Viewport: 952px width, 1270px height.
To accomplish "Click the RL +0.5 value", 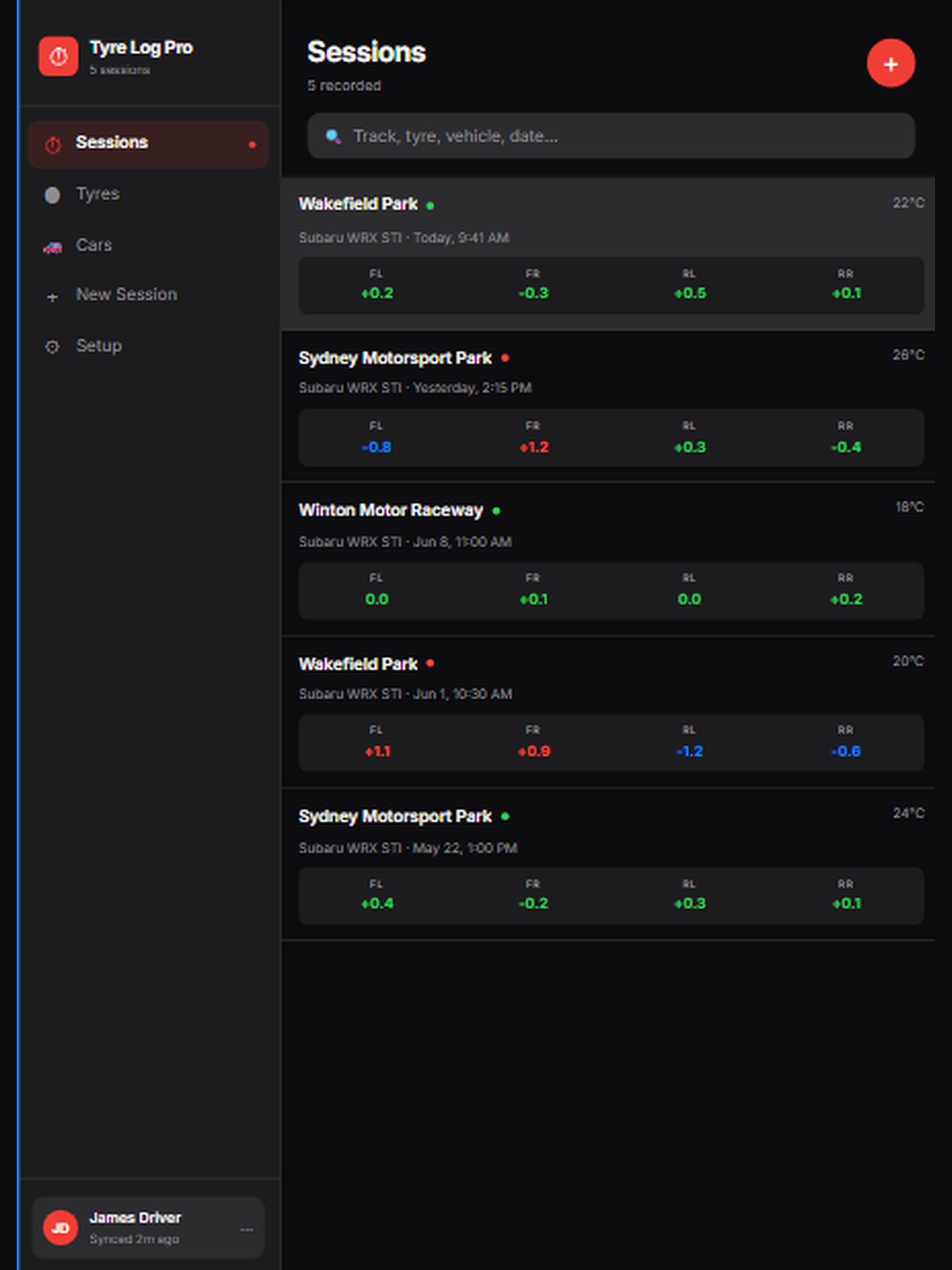I will (x=690, y=294).
